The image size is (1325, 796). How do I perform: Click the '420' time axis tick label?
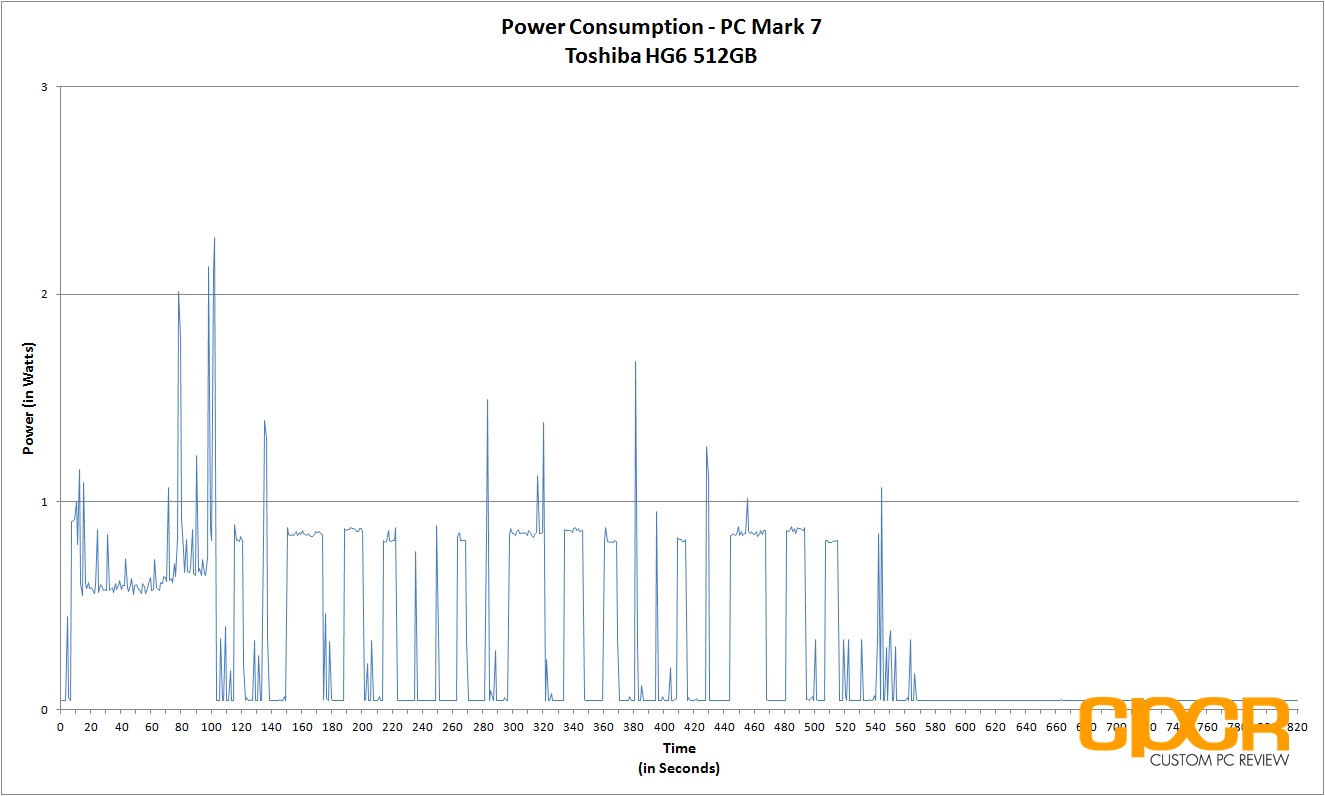pyautogui.click(x=694, y=727)
